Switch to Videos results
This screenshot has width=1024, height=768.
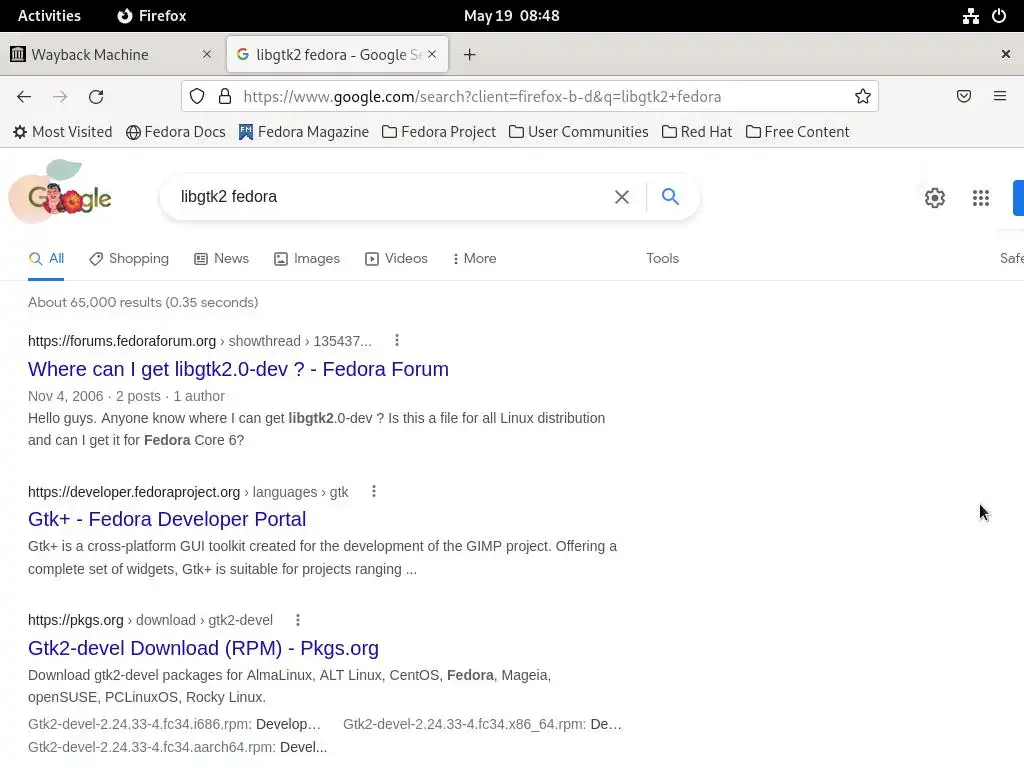[x=396, y=259]
